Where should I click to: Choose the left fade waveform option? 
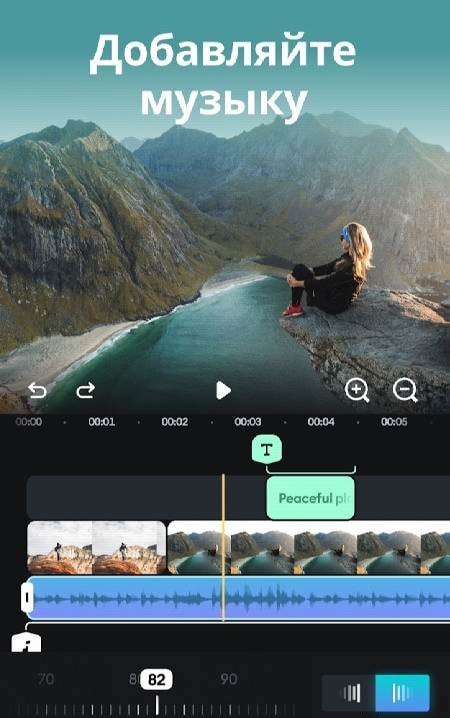point(349,693)
